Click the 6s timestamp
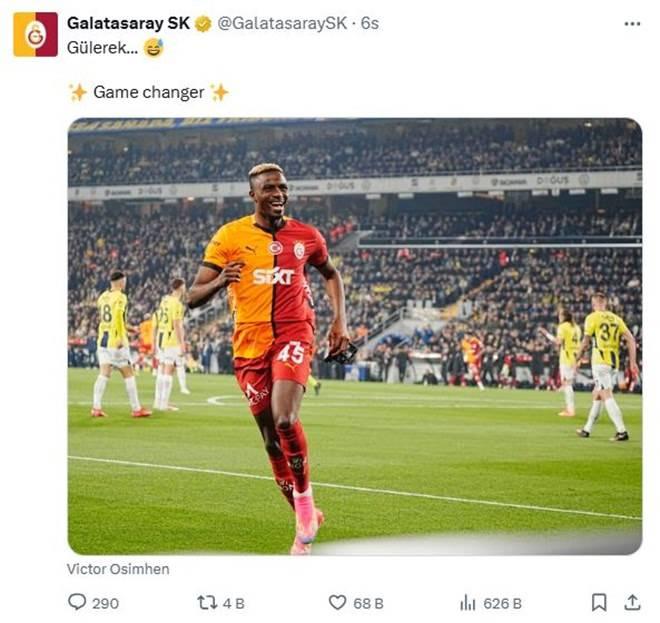 (370, 24)
